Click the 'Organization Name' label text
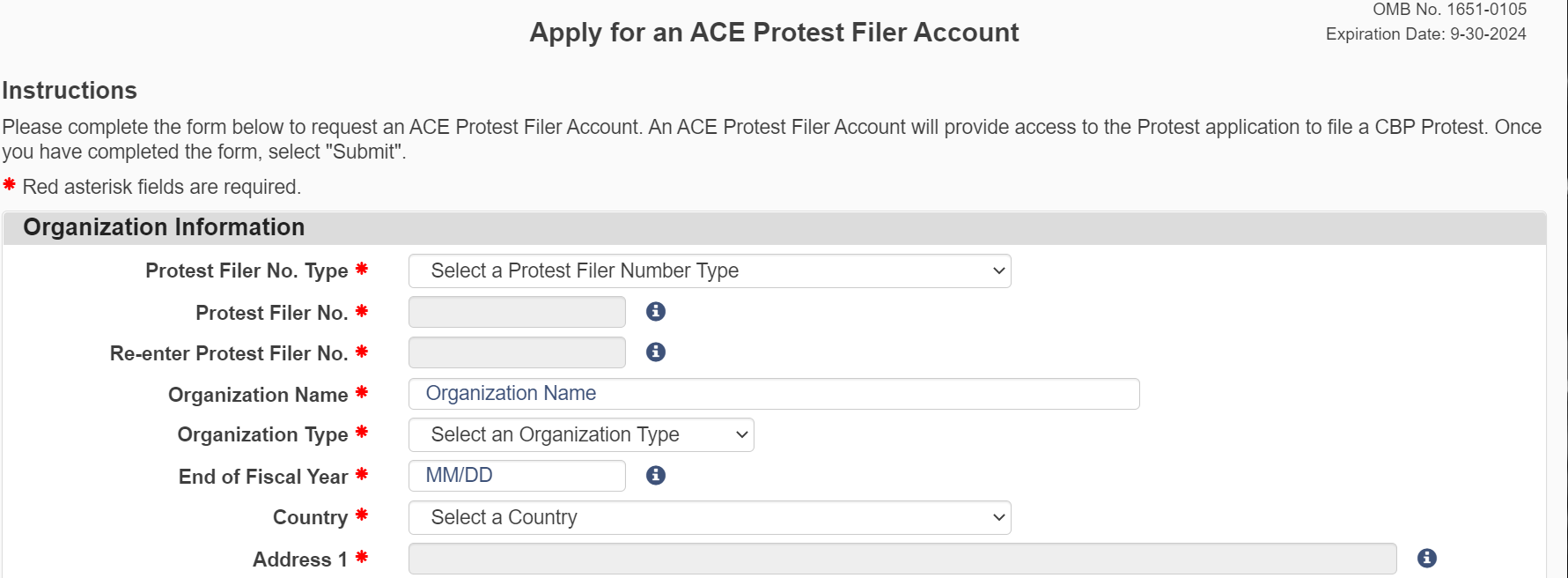The image size is (1568, 578). coord(258,395)
